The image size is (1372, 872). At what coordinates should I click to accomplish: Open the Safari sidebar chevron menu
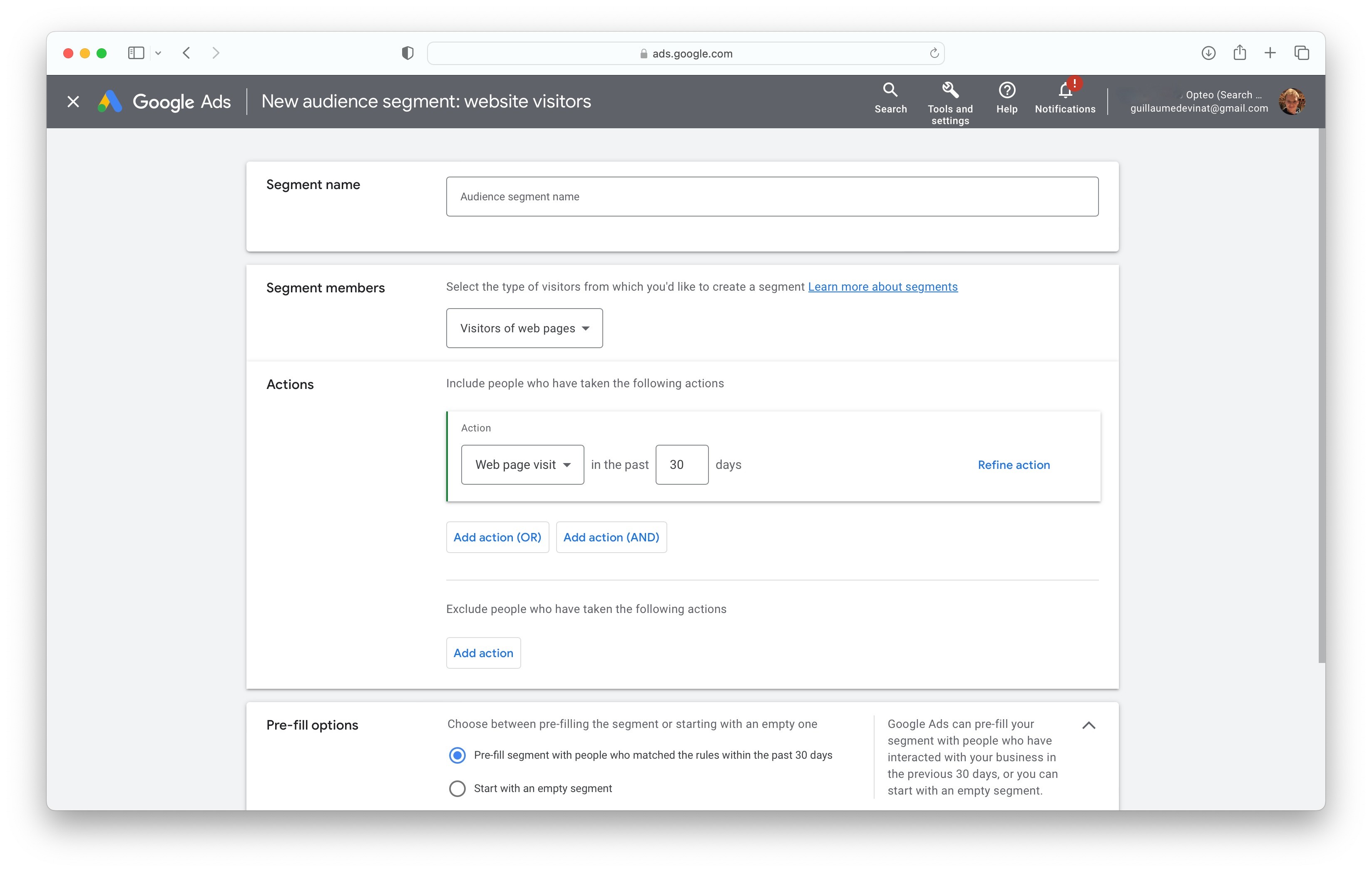[159, 53]
